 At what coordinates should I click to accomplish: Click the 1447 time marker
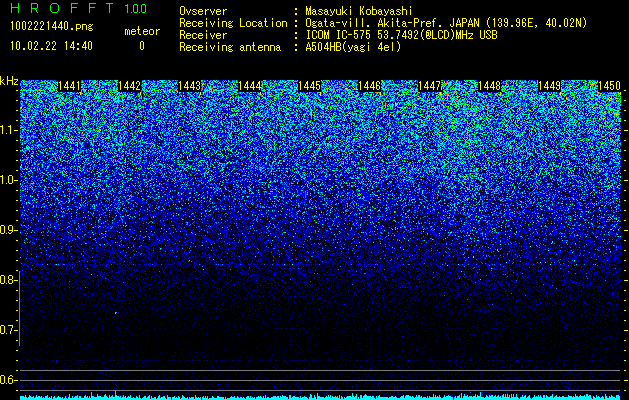click(430, 86)
